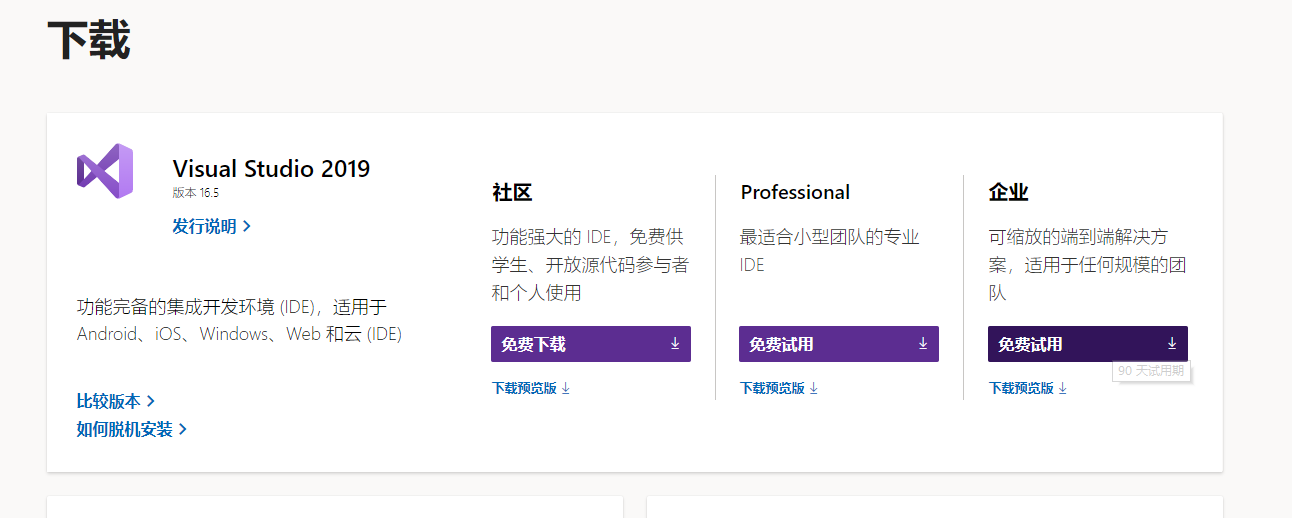
Task: Click the 最适合小型团队的专业 IDE description
Action: click(x=830, y=251)
